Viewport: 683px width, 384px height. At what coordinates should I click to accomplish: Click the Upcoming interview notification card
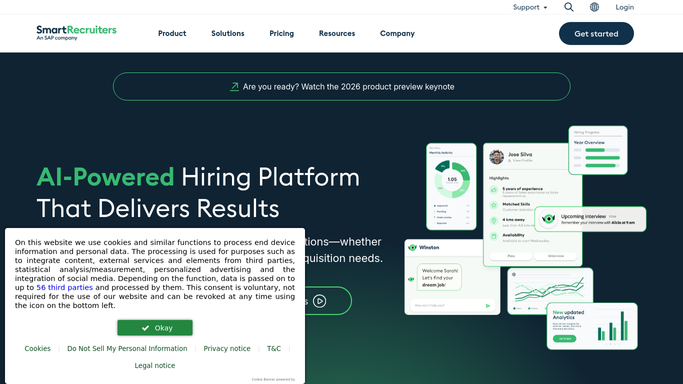(x=590, y=219)
